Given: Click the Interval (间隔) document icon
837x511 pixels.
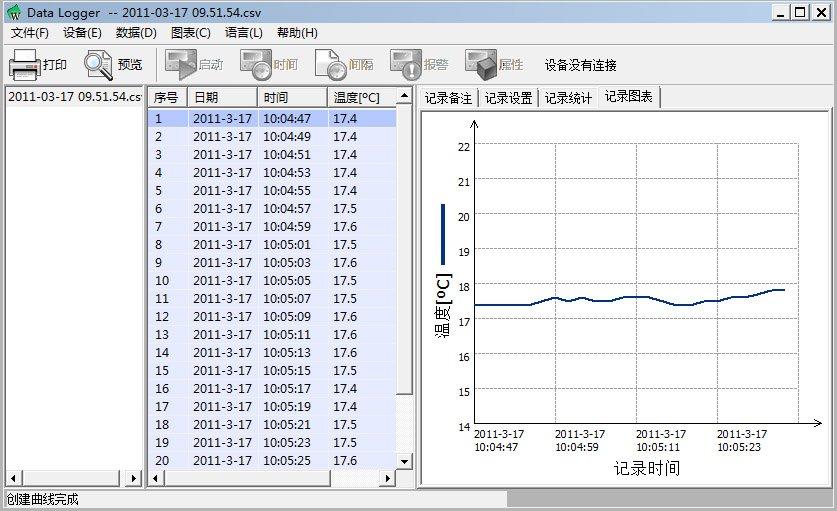Looking at the screenshot, I should pos(331,65).
